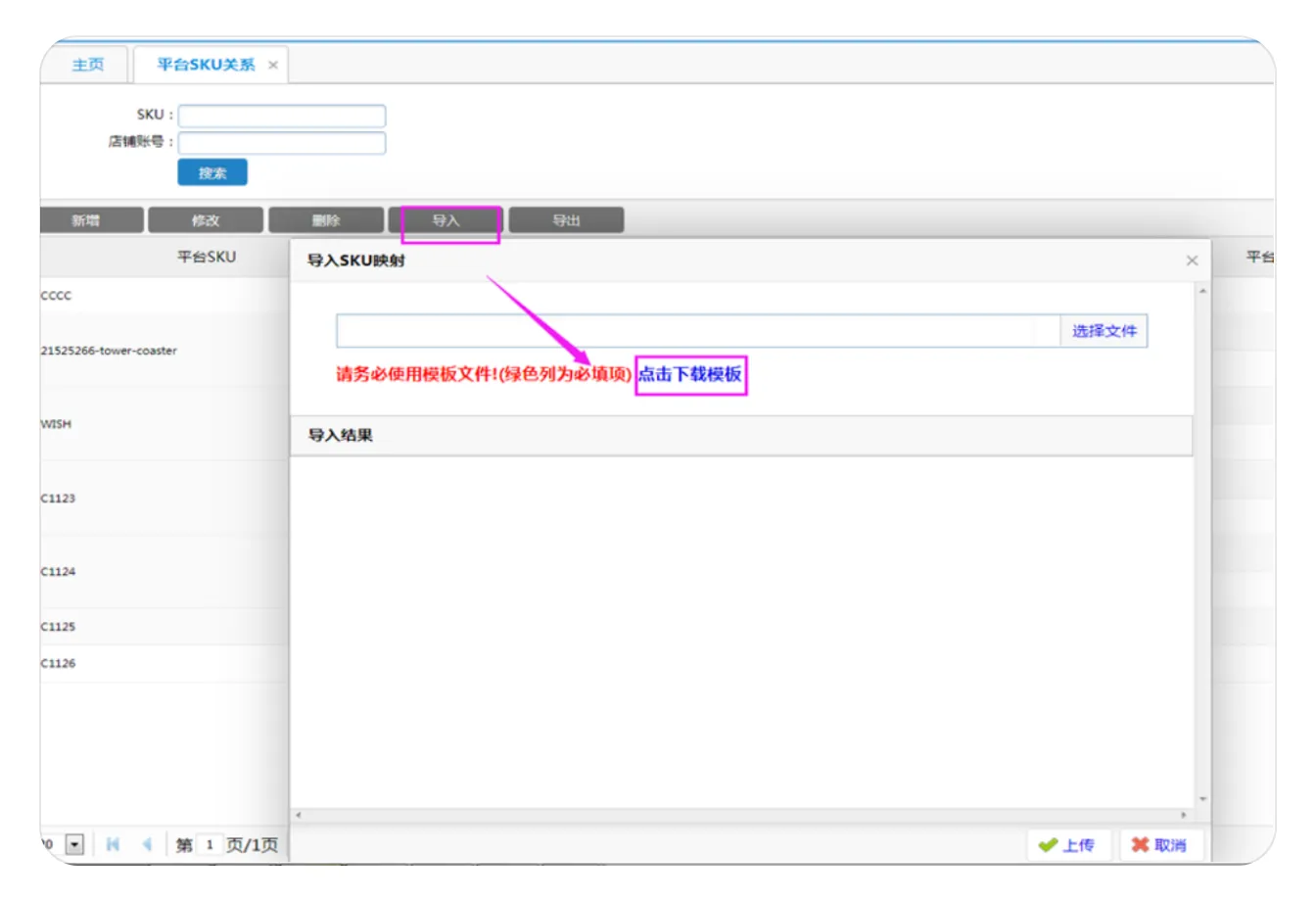Viewport: 1316px width, 901px height.
Task: Close the 导入SKU映射 dialog with X
Action: pos(1192,261)
